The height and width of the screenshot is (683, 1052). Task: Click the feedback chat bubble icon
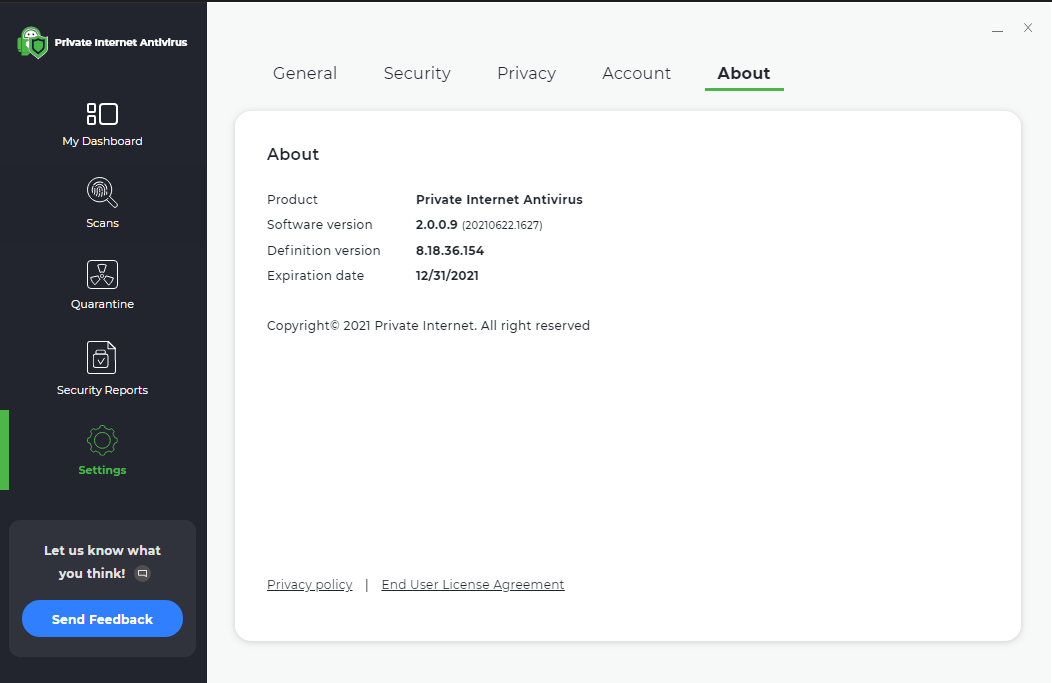143,574
